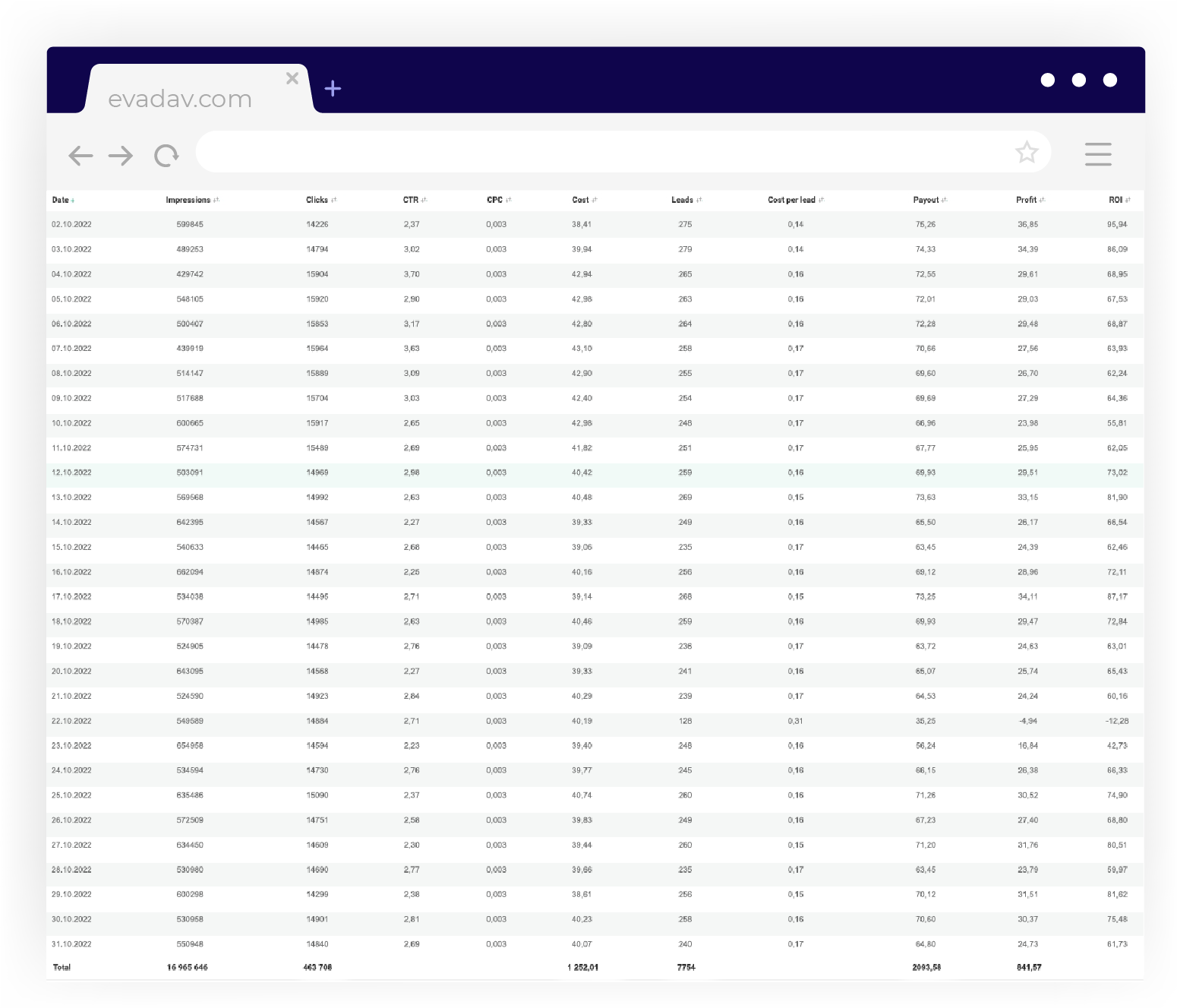
Task: Click the browser forward arrow
Action: (x=121, y=156)
